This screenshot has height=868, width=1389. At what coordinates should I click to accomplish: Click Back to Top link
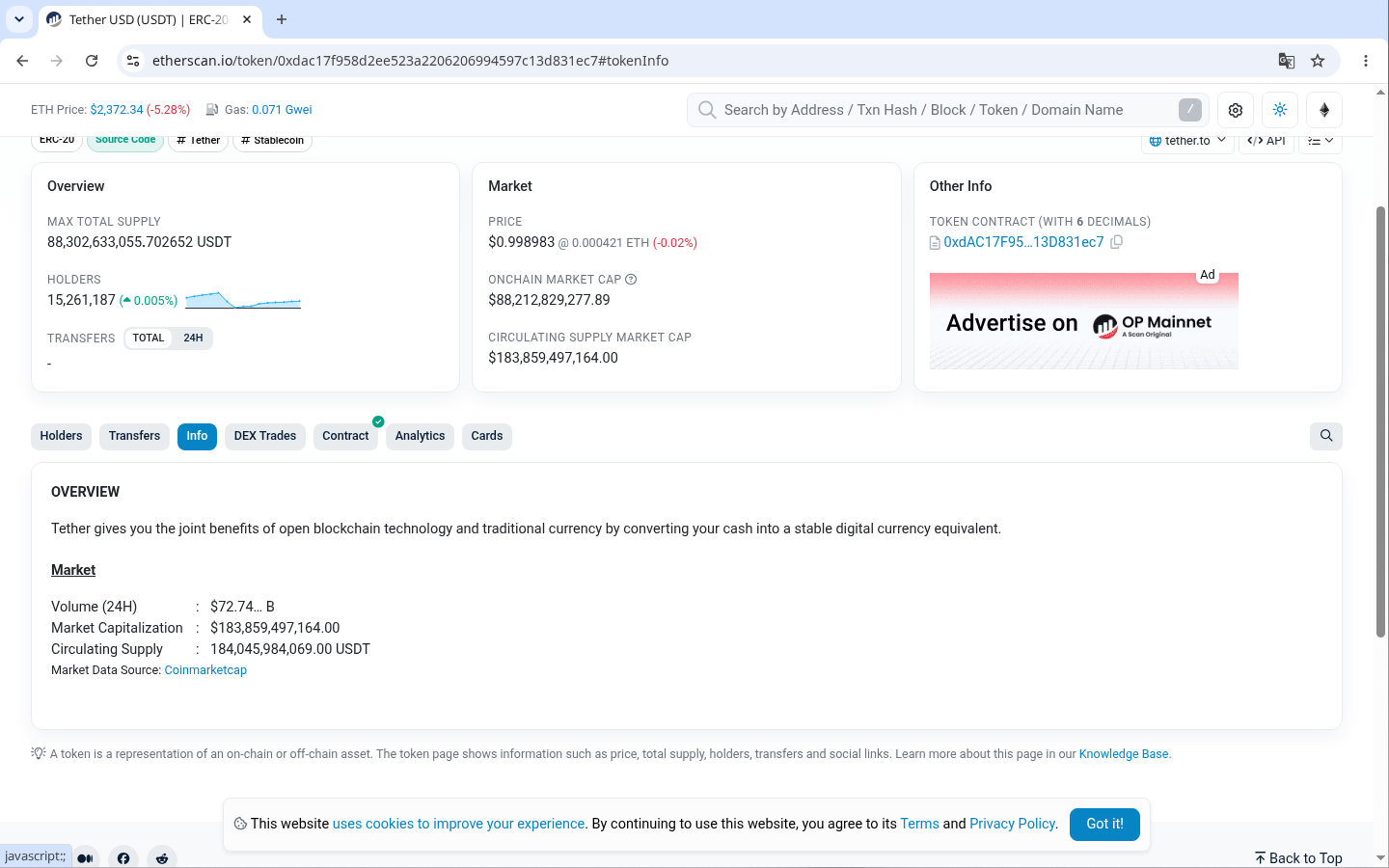[x=1298, y=858]
